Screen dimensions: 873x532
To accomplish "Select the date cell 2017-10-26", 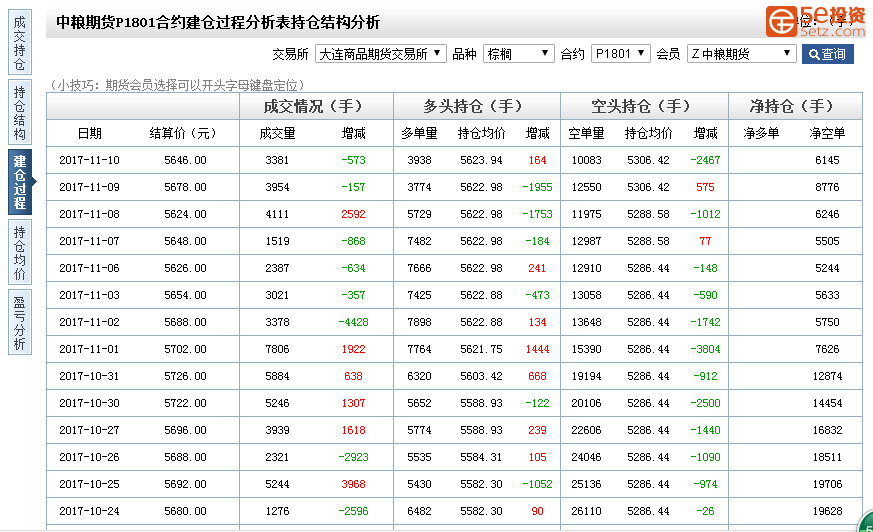I will [89, 457].
